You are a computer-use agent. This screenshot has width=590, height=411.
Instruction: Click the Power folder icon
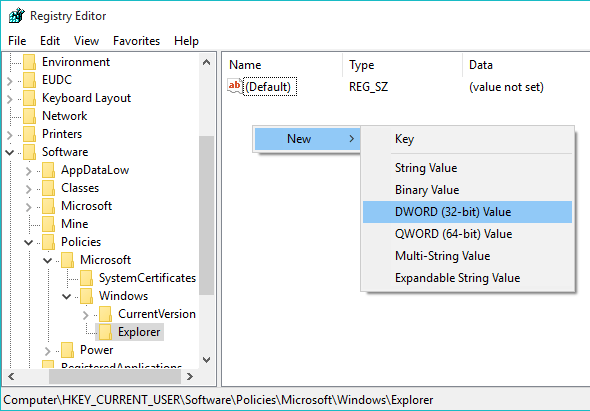coord(67,350)
